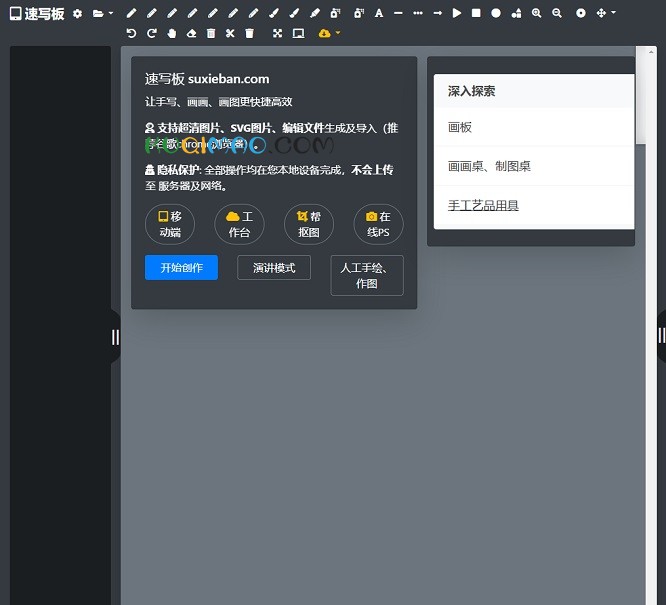Select the second spray can tool
Image resolution: width=666 pixels, height=605 pixels.
coord(359,14)
